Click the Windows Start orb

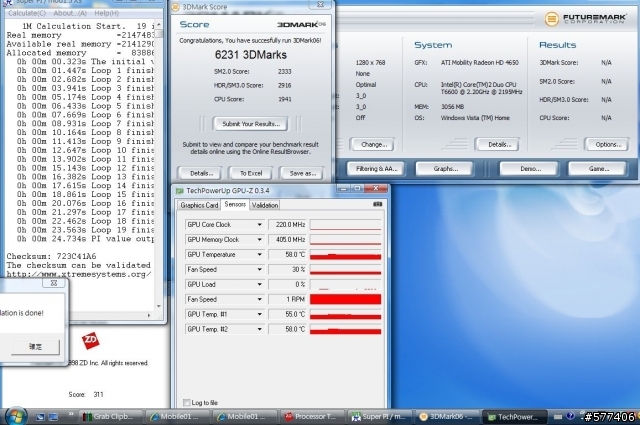point(16,416)
